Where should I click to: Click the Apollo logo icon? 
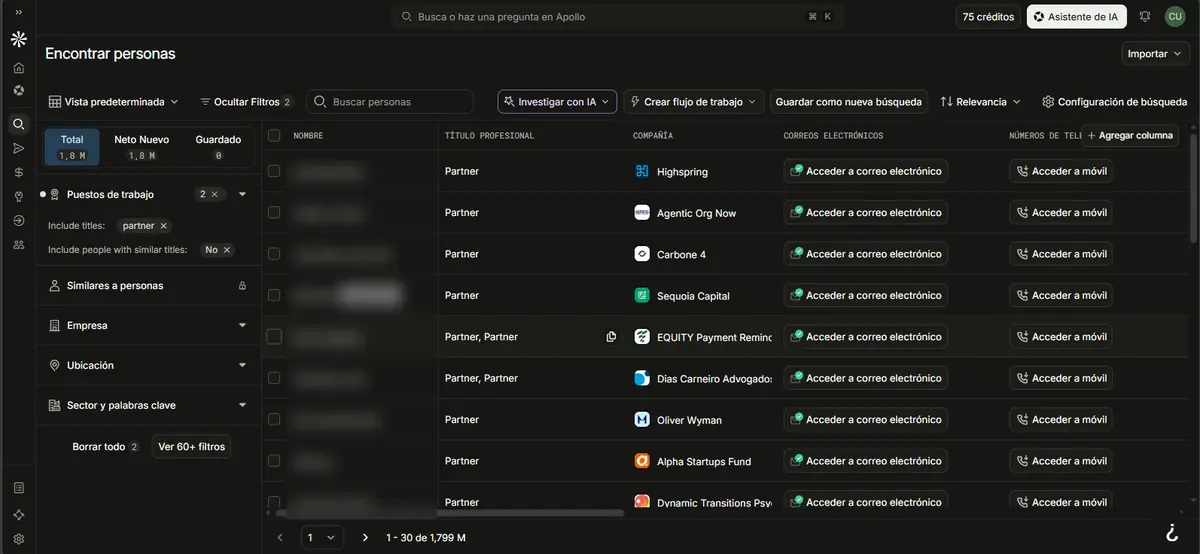click(x=18, y=40)
